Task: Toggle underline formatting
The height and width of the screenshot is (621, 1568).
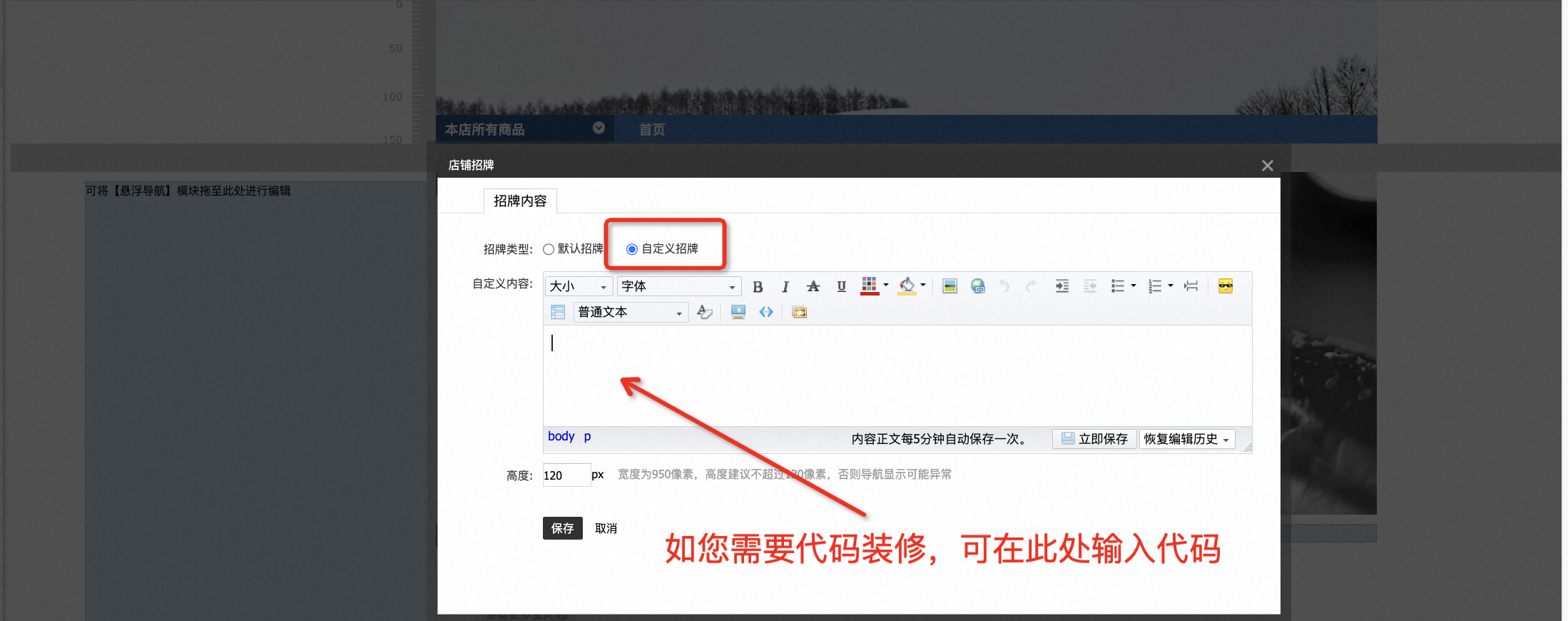Action: pyautogui.click(x=841, y=286)
